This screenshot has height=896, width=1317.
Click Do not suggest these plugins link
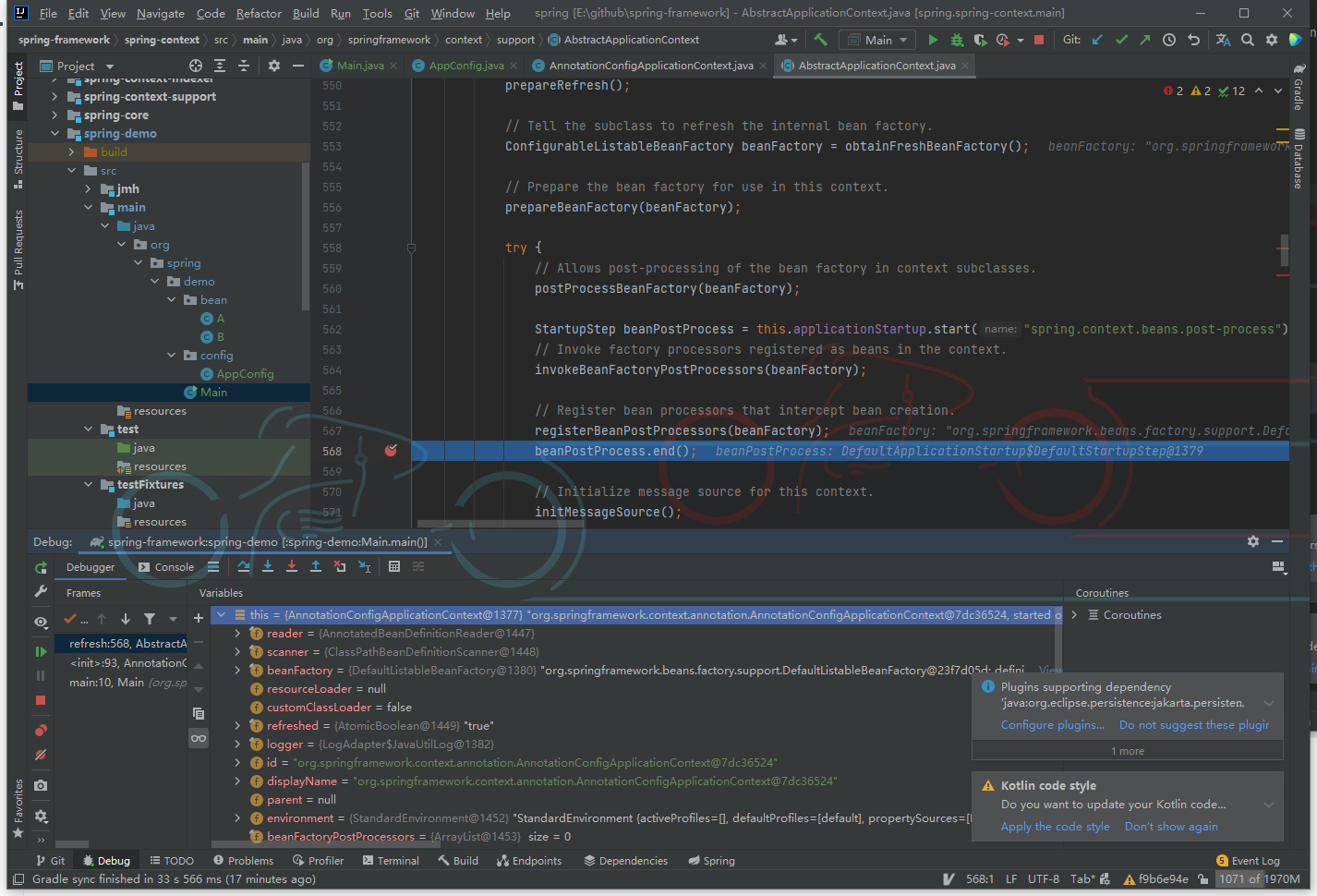(x=1194, y=725)
